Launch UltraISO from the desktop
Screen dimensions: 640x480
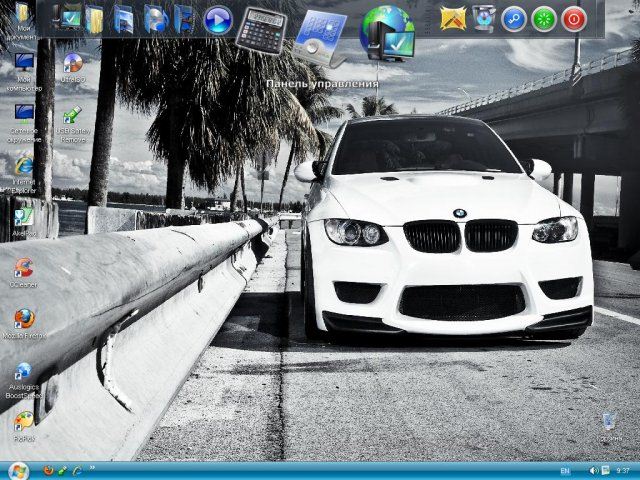coord(73,68)
